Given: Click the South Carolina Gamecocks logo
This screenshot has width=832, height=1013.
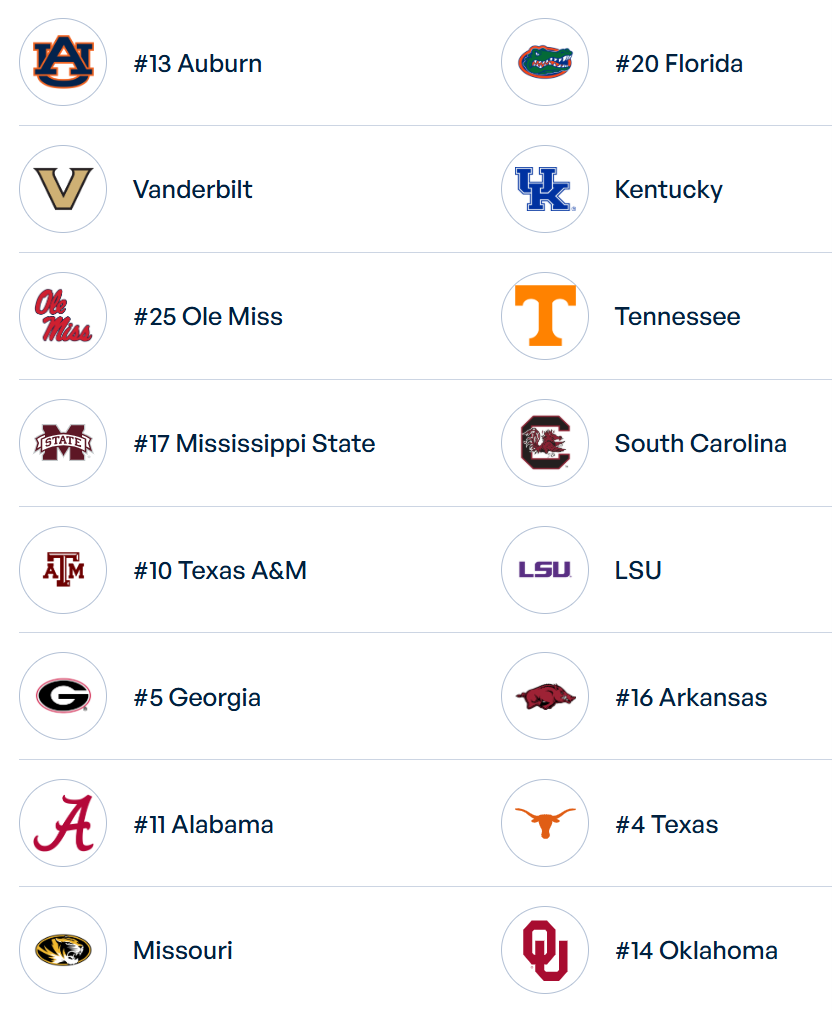Looking at the screenshot, I should tap(545, 443).
